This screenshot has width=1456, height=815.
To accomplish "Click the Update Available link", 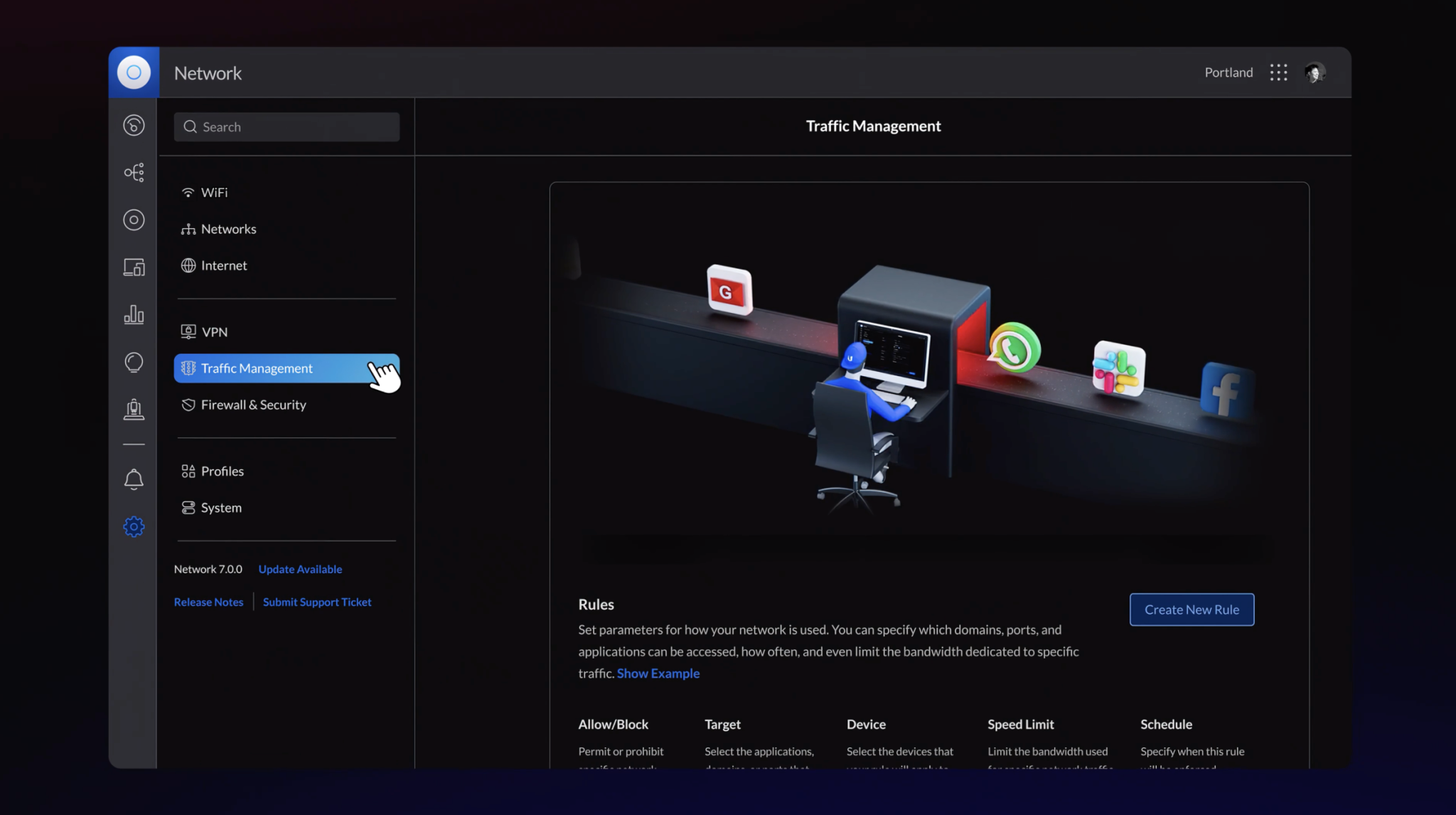I will 300,570.
